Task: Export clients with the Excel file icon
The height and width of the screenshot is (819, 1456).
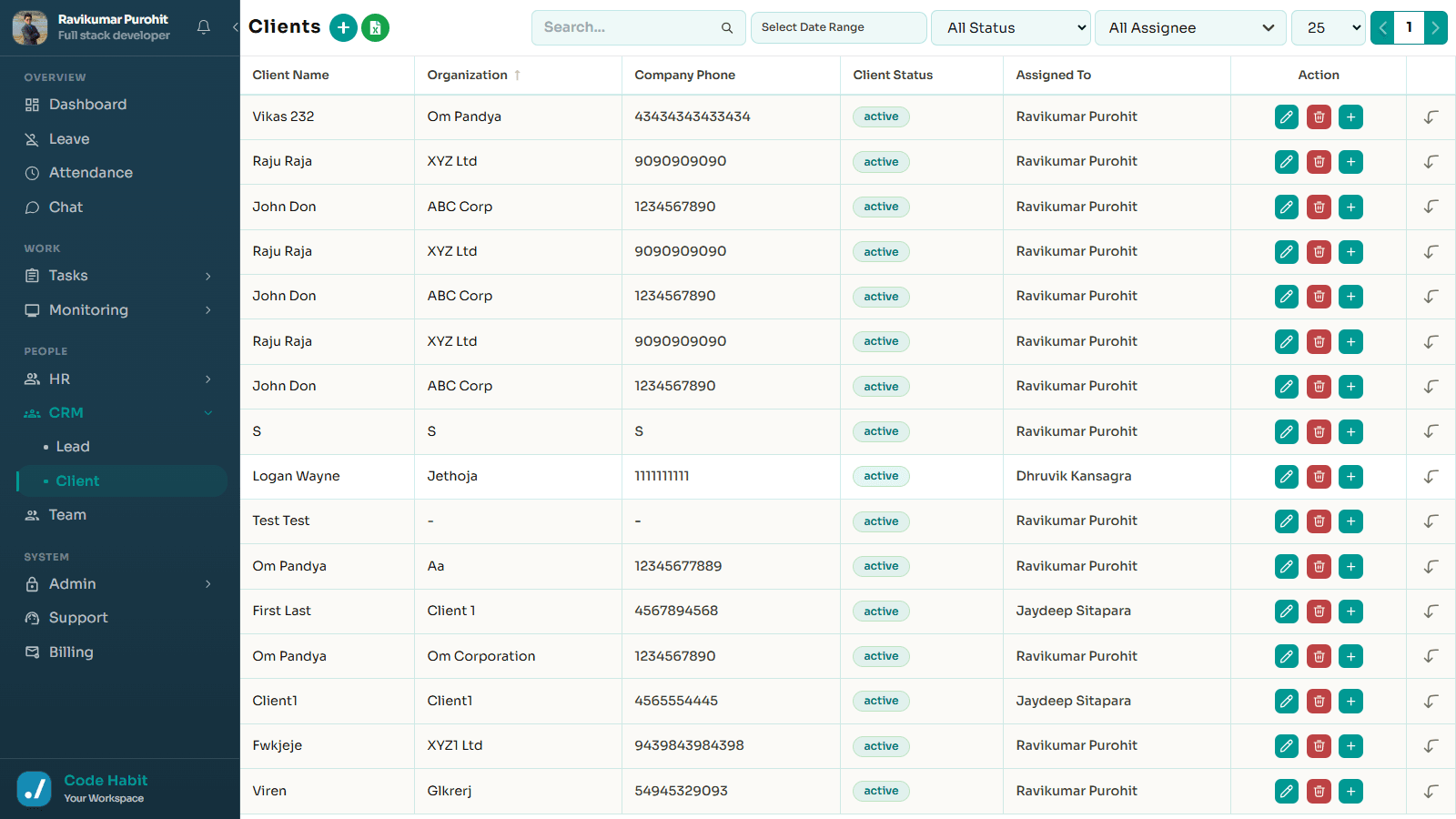Action: coord(375,28)
